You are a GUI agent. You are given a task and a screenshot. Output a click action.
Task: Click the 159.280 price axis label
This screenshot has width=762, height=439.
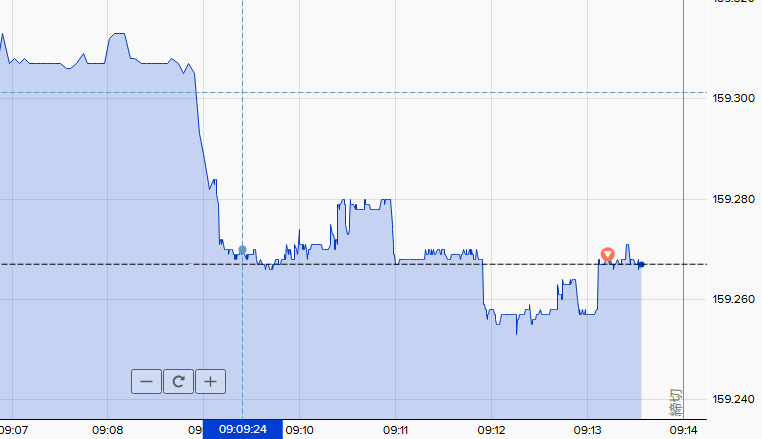734,199
